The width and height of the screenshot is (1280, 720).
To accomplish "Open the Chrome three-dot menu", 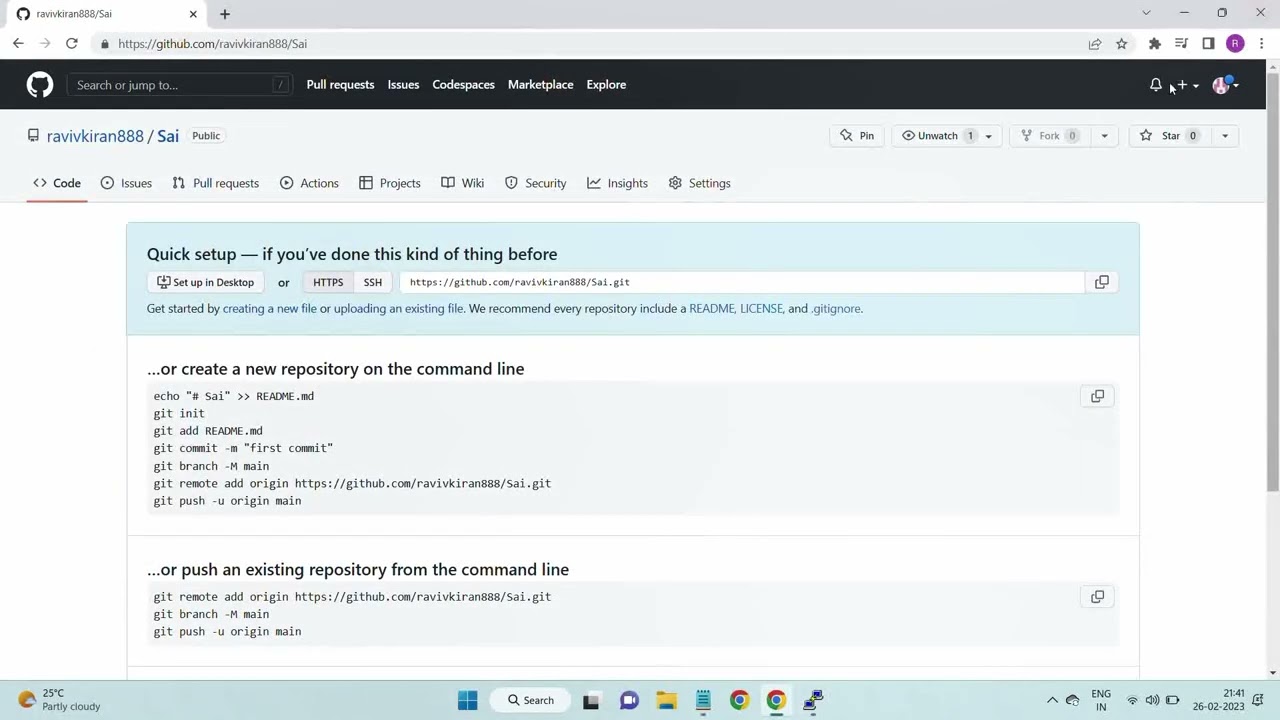I will coord(1262,44).
